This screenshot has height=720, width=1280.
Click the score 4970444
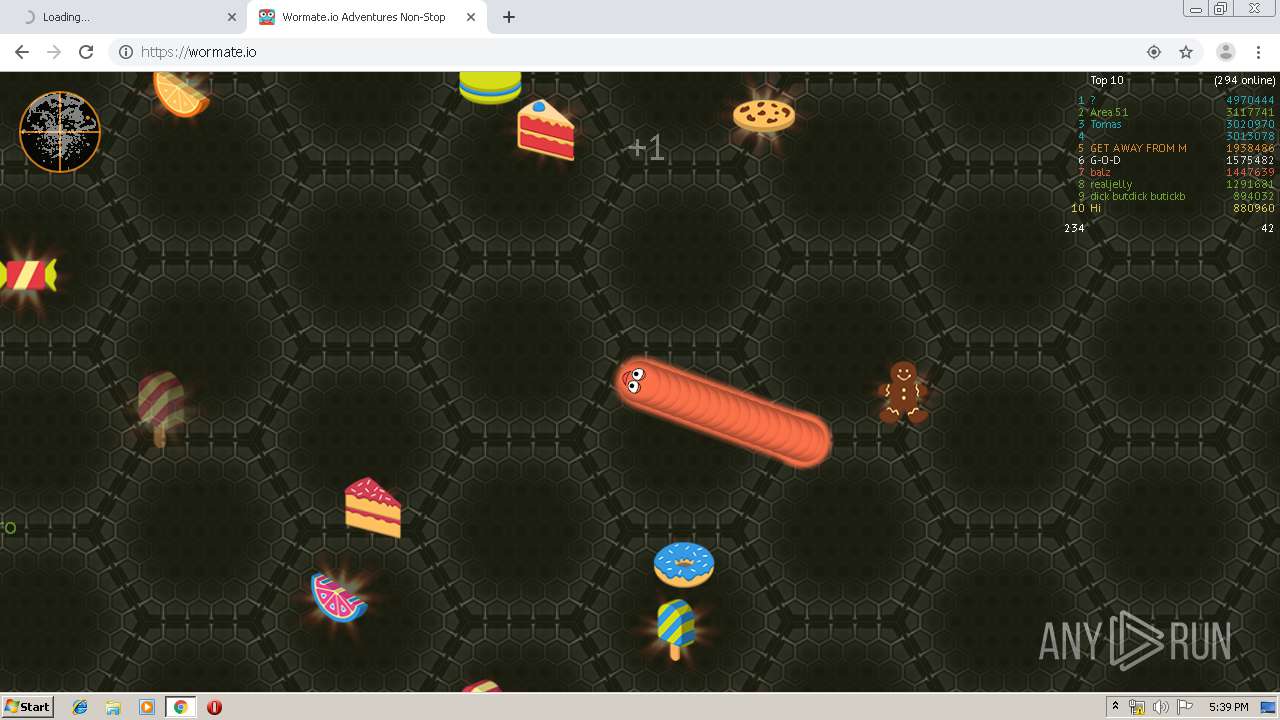pyautogui.click(x=1251, y=100)
